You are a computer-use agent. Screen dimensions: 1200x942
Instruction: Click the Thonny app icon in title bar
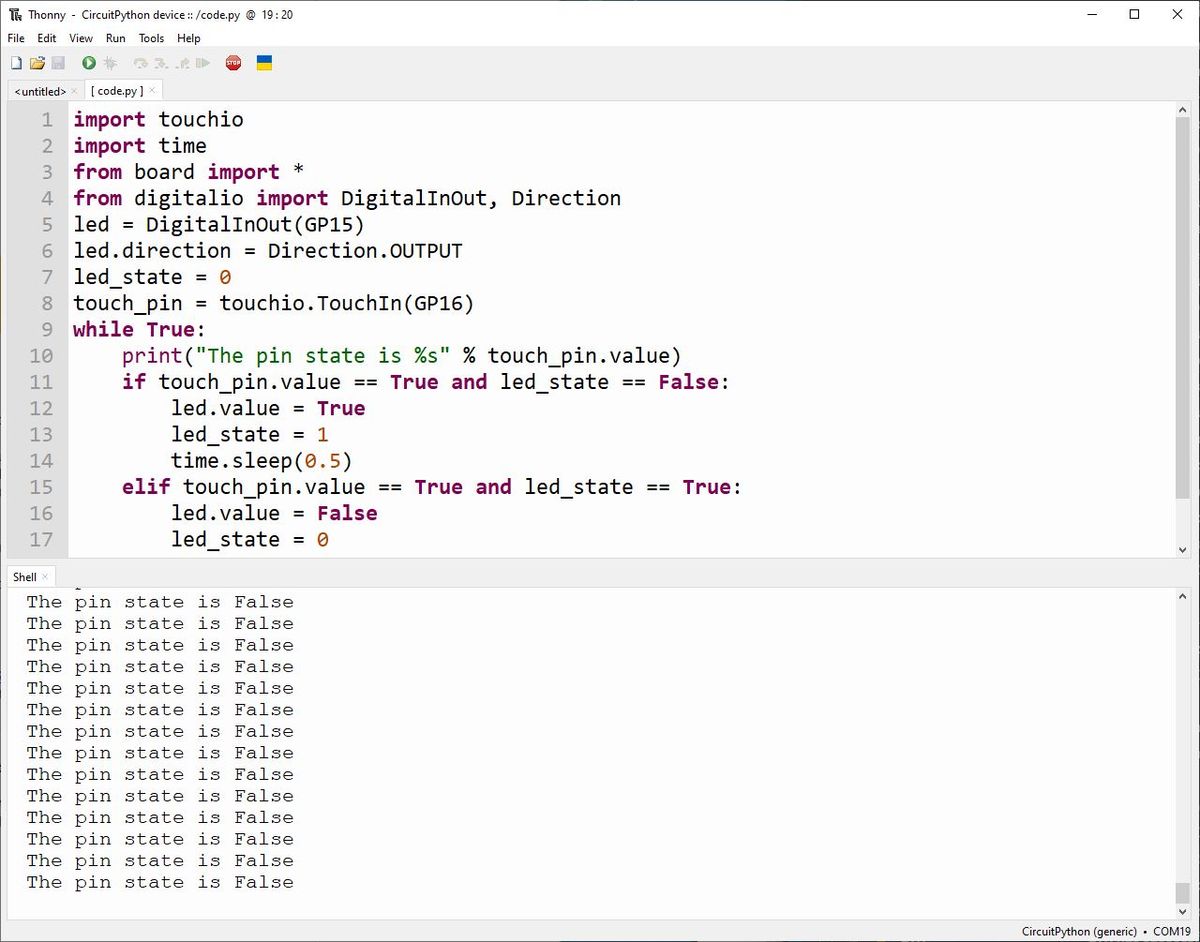[x=15, y=15]
